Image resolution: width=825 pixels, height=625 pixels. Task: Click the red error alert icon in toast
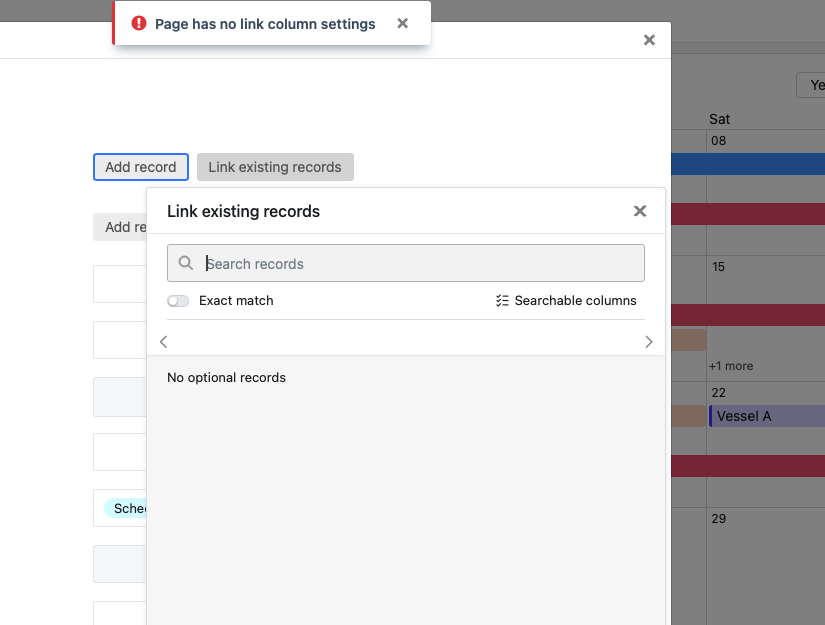tap(139, 23)
